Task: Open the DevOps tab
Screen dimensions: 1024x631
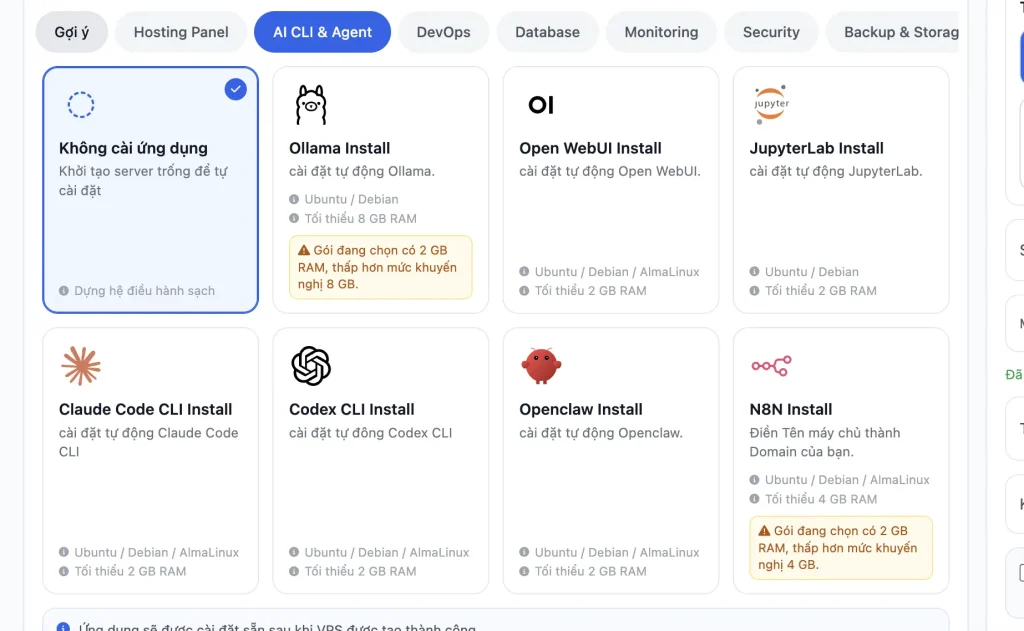Action: coord(443,32)
